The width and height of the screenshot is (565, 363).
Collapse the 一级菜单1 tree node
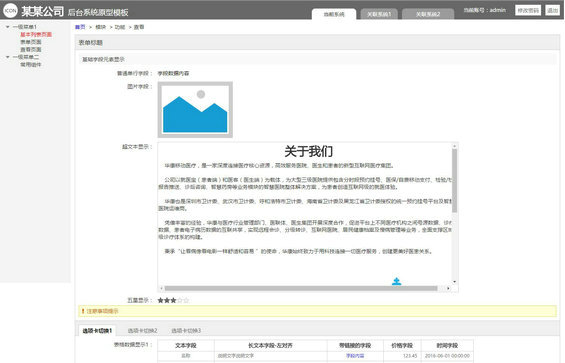8,27
